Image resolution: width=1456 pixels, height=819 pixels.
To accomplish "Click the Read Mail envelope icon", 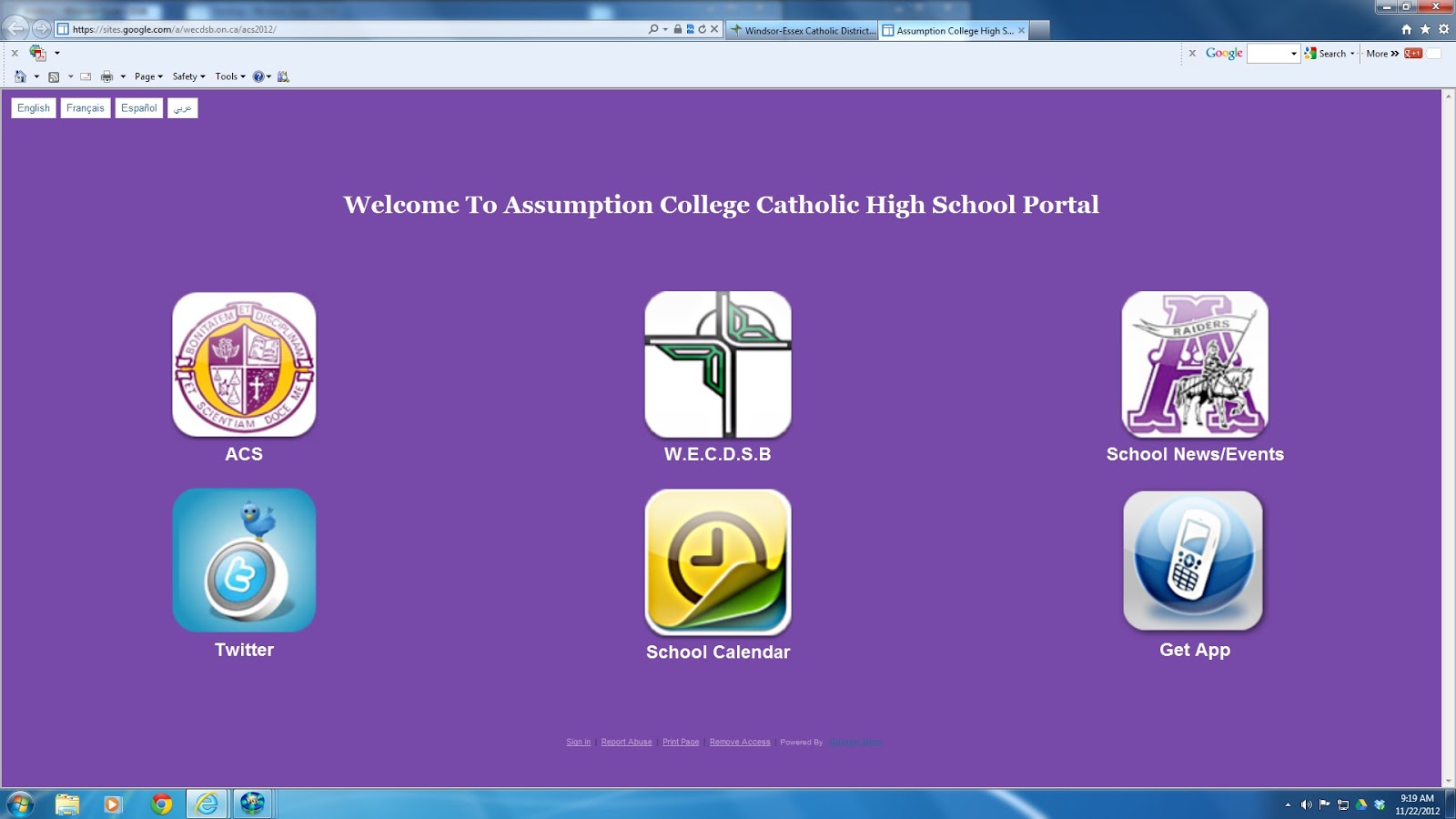I will 86,76.
